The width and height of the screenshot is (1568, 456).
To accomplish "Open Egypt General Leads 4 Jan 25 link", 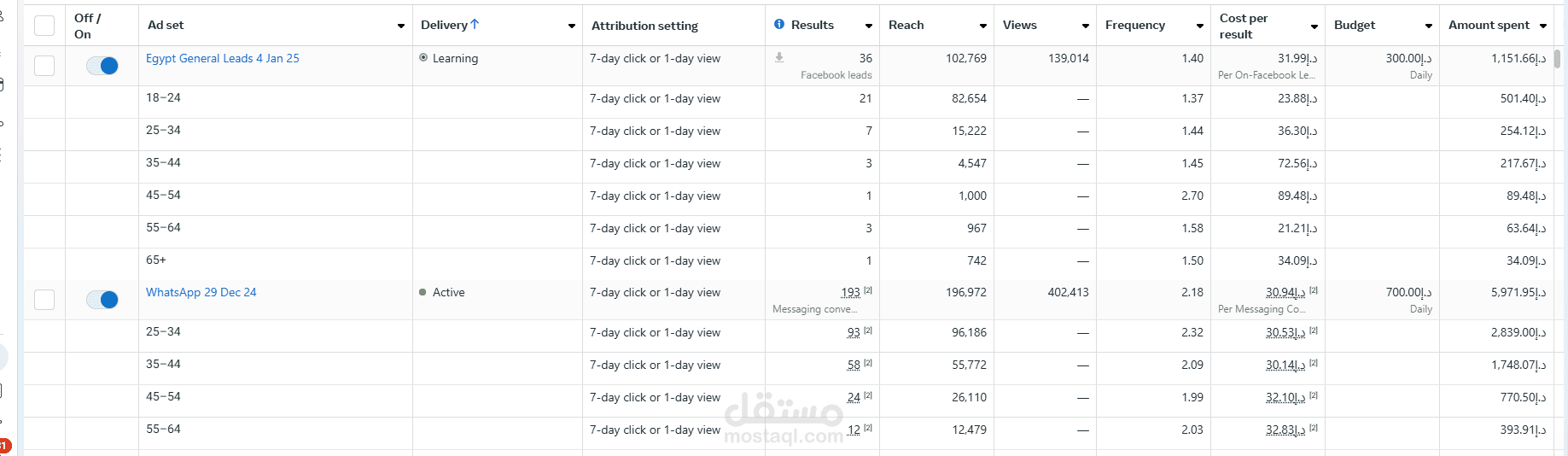I will [x=223, y=58].
